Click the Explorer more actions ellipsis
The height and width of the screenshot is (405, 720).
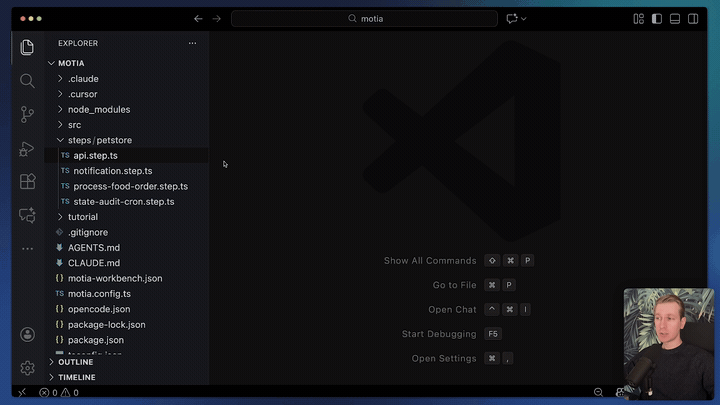(x=193, y=43)
